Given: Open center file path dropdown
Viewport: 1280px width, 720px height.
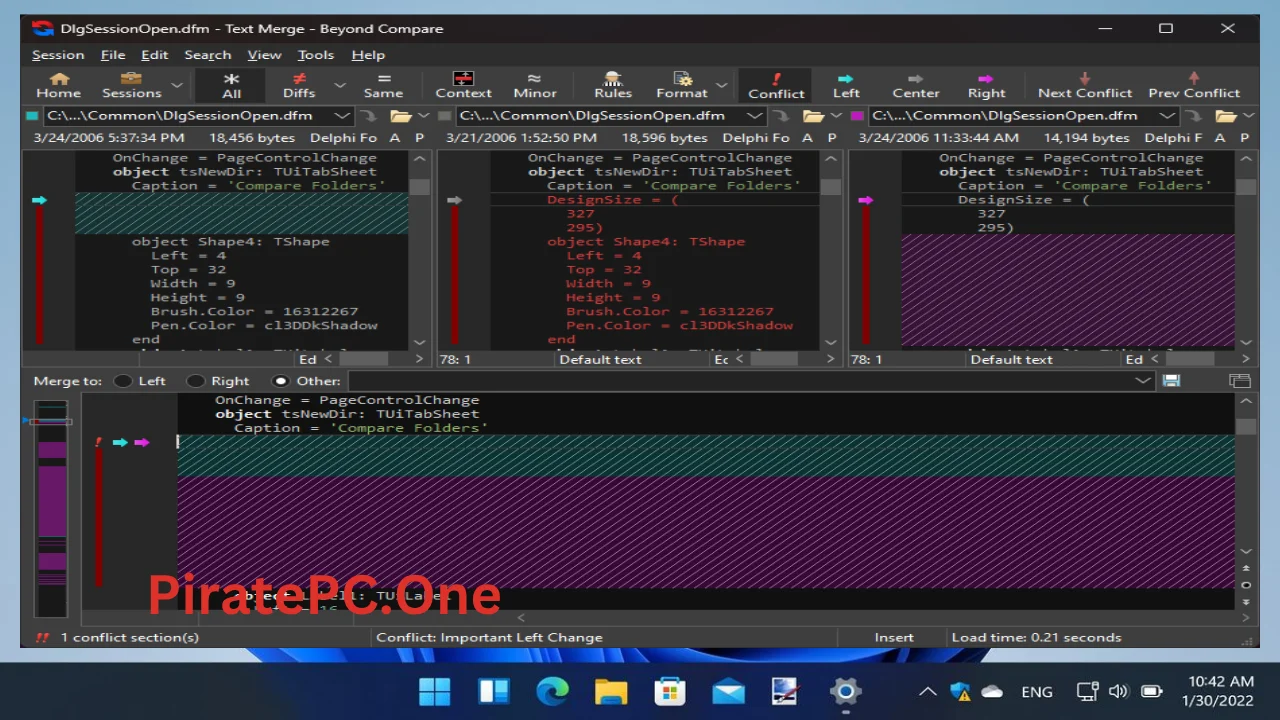Looking at the screenshot, I should [x=755, y=116].
